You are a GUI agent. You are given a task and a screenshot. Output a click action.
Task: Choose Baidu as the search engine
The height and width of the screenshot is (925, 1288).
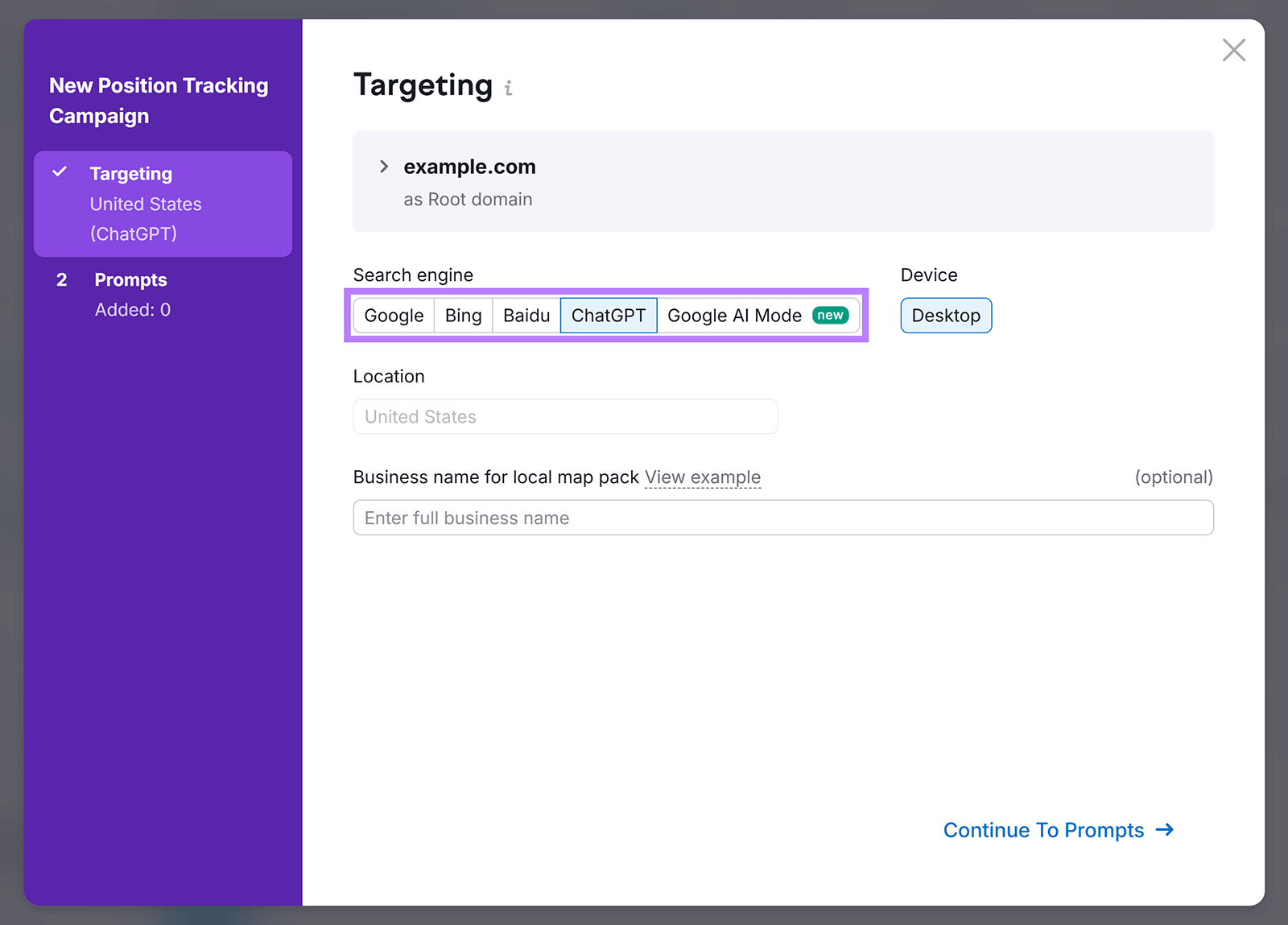(x=526, y=315)
